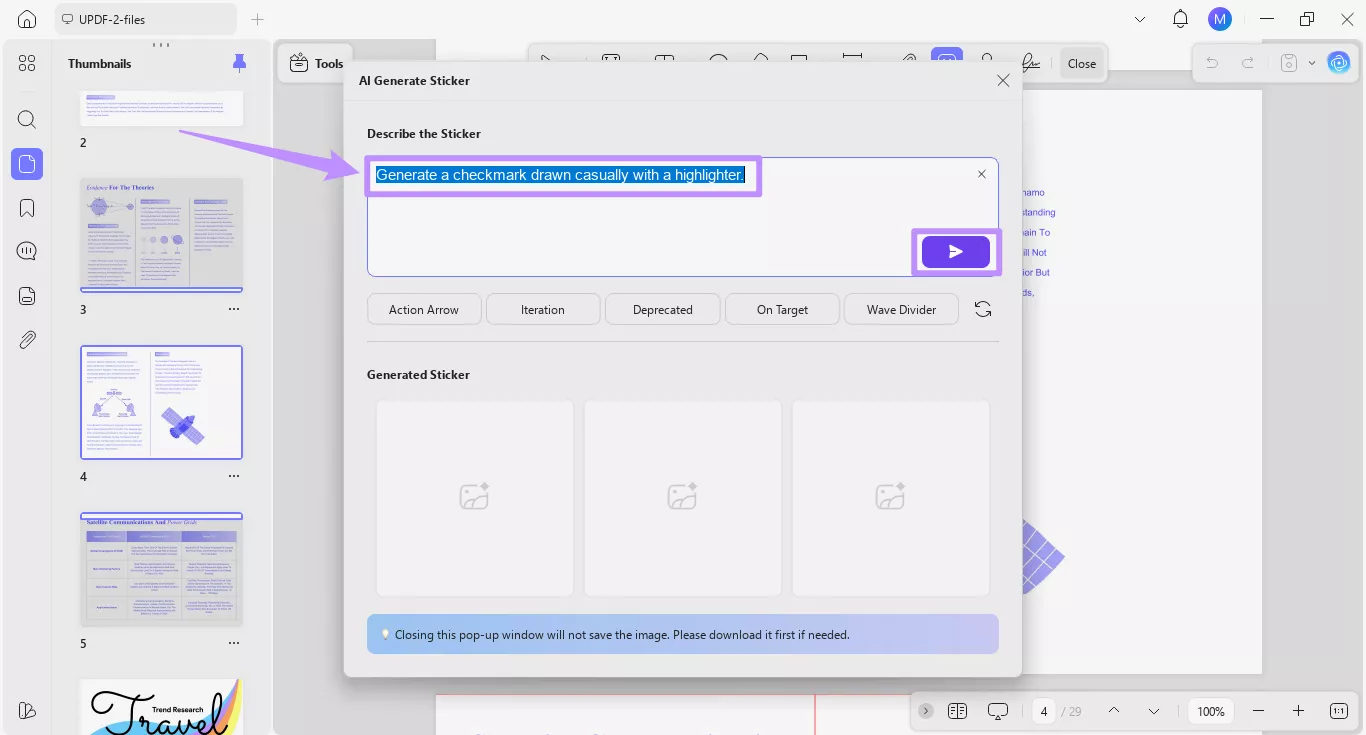Open the Tools menu
The image size is (1366, 735).
pos(316,63)
